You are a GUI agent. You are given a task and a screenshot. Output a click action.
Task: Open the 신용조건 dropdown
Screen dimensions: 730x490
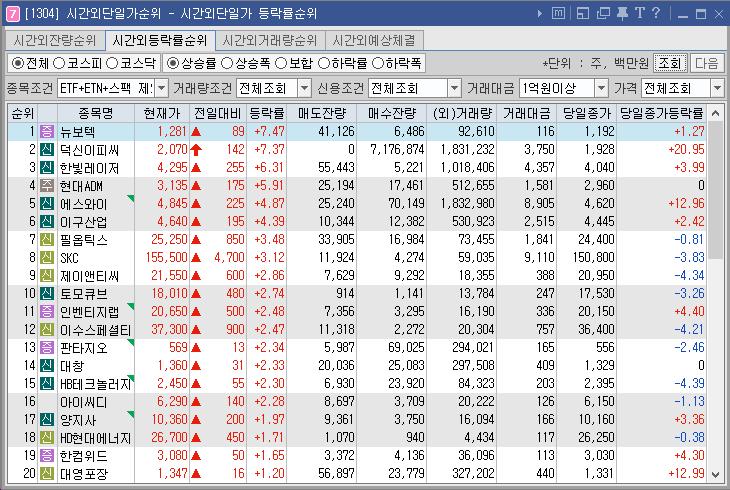(x=454, y=88)
